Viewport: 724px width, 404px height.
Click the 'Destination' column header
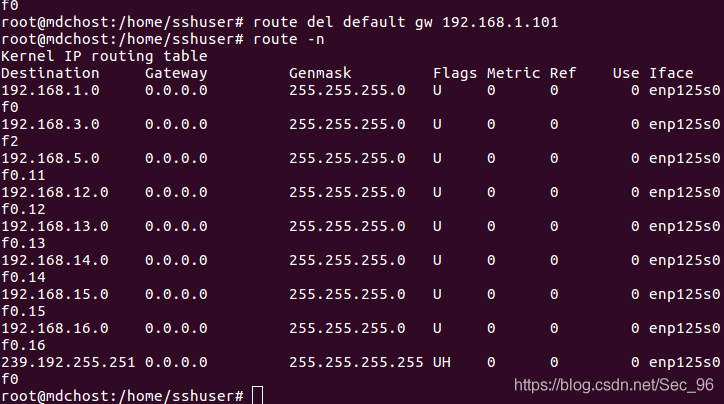click(50, 73)
